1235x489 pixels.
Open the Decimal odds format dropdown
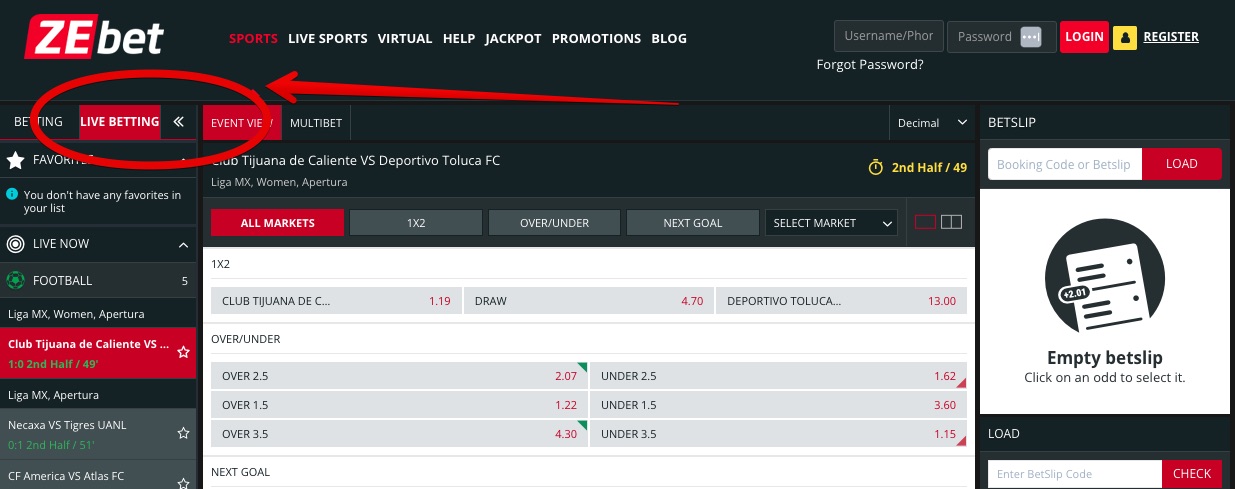pyautogui.click(x=932, y=123)
